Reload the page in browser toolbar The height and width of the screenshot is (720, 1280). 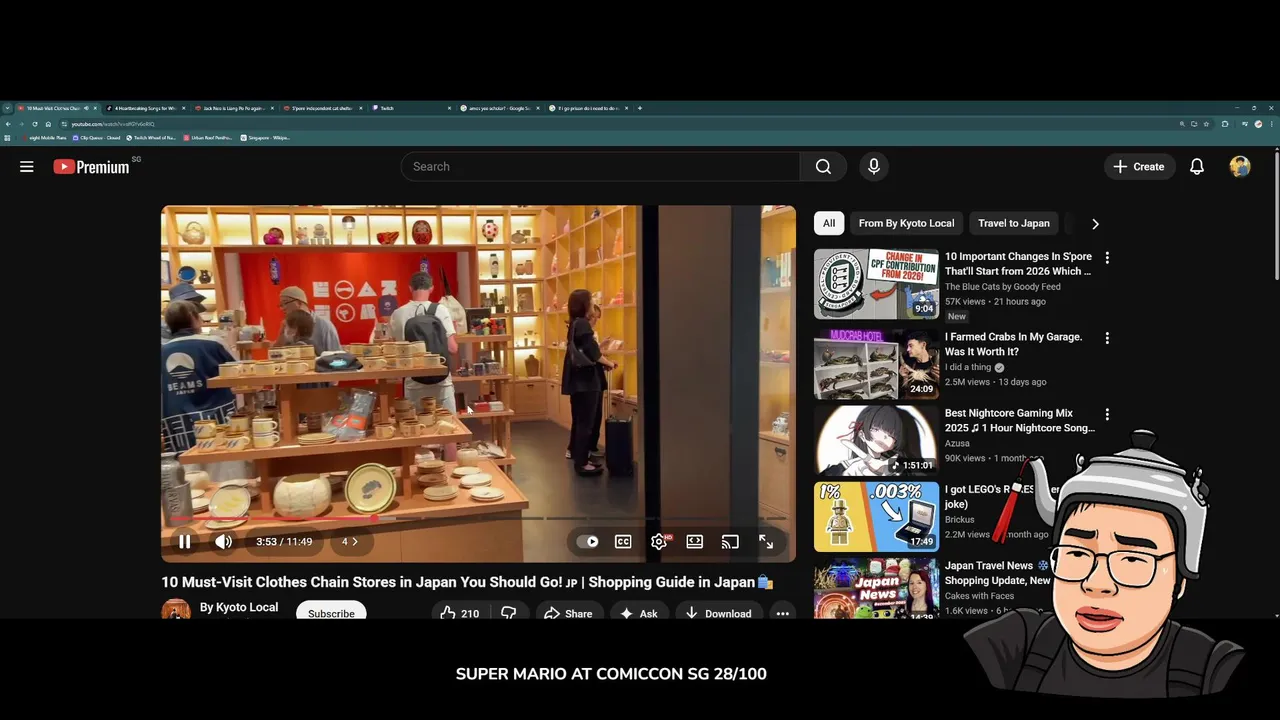point(34,124)
